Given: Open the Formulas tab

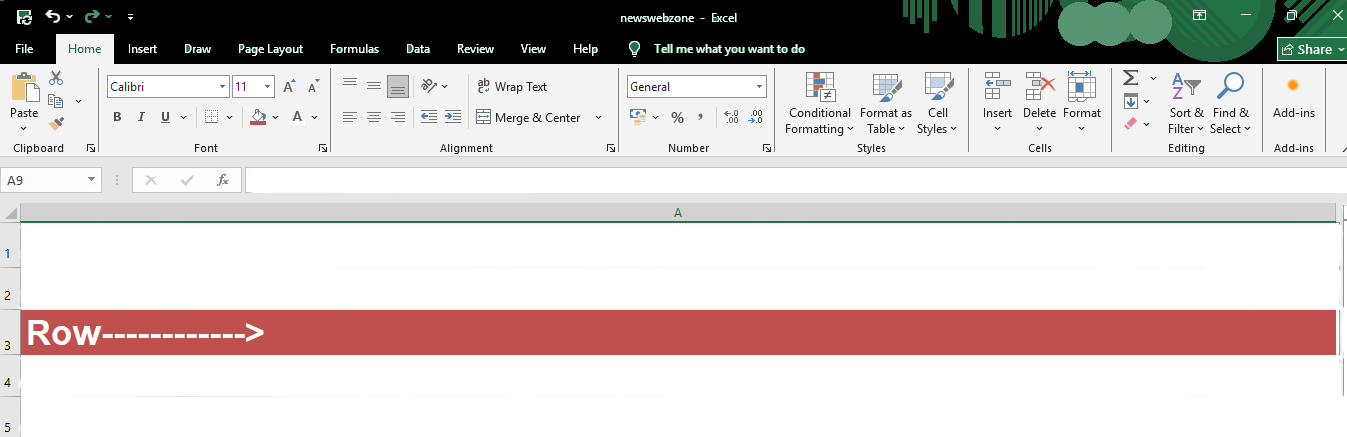Looking at the screenshot, I should pos(354,49).
